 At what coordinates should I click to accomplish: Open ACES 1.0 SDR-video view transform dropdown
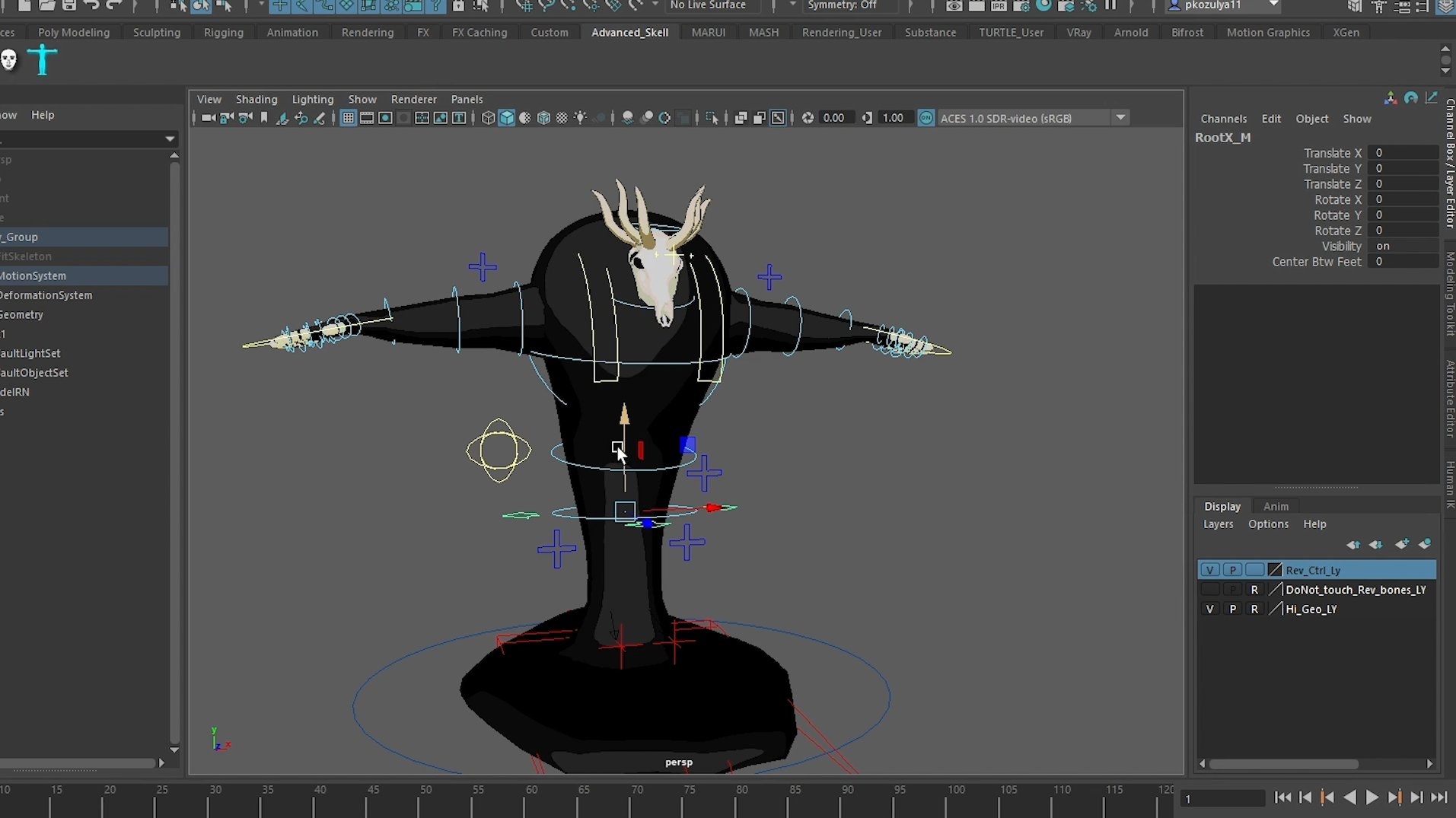pyautogui.click(x=1120, y=118)
